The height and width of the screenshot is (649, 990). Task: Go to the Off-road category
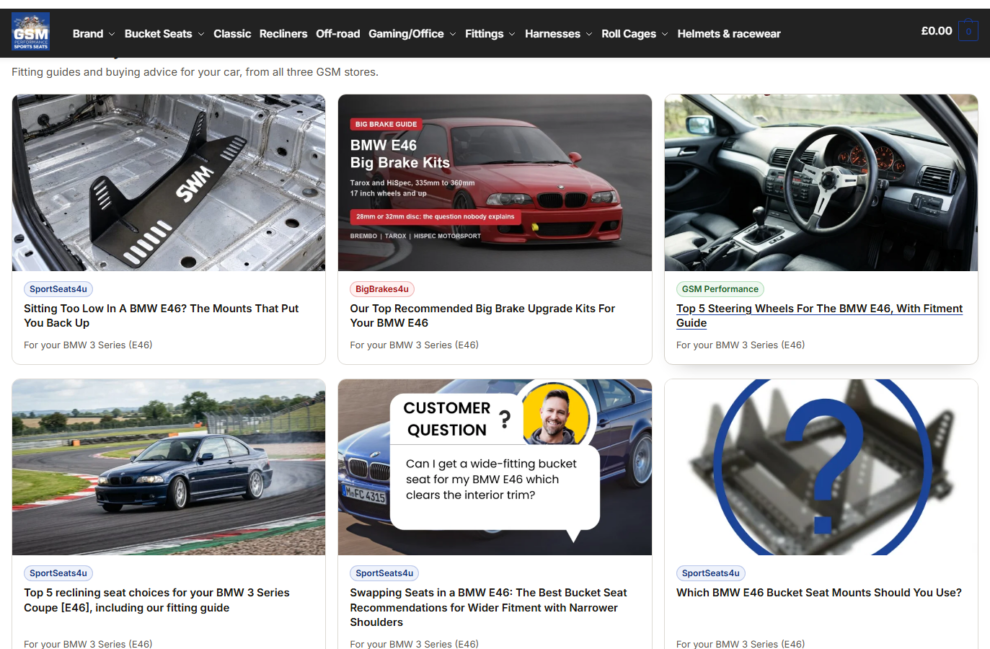[338, 34]
